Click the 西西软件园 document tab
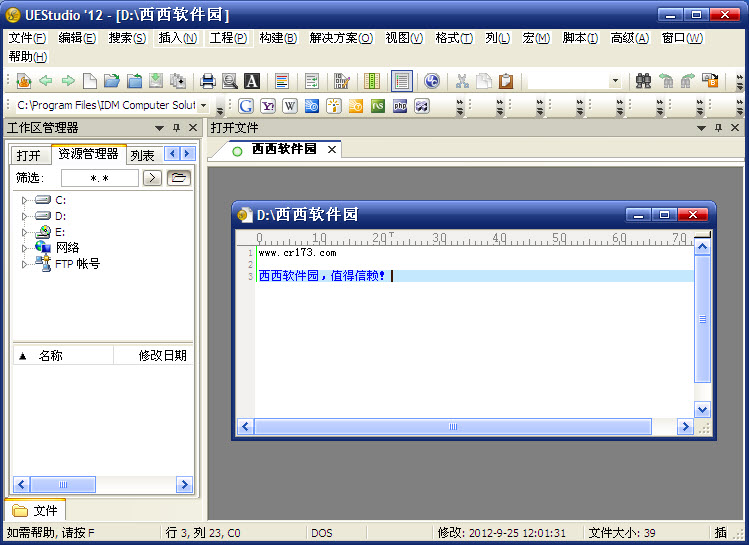Viewport: 749px width, 545px height. pos(284,149)
